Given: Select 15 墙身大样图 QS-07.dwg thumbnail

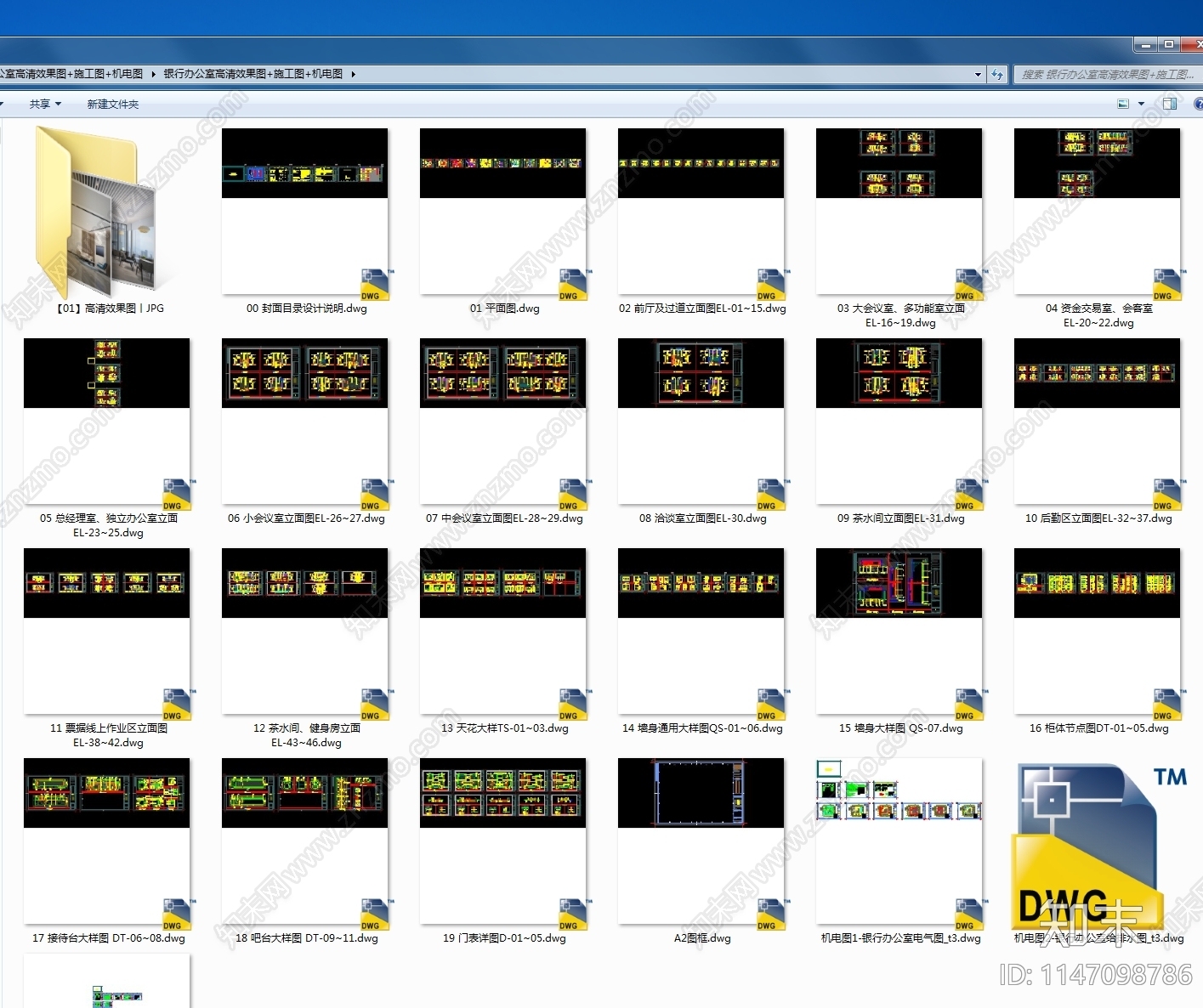Looking at the screenshot, I should [899, 631].
